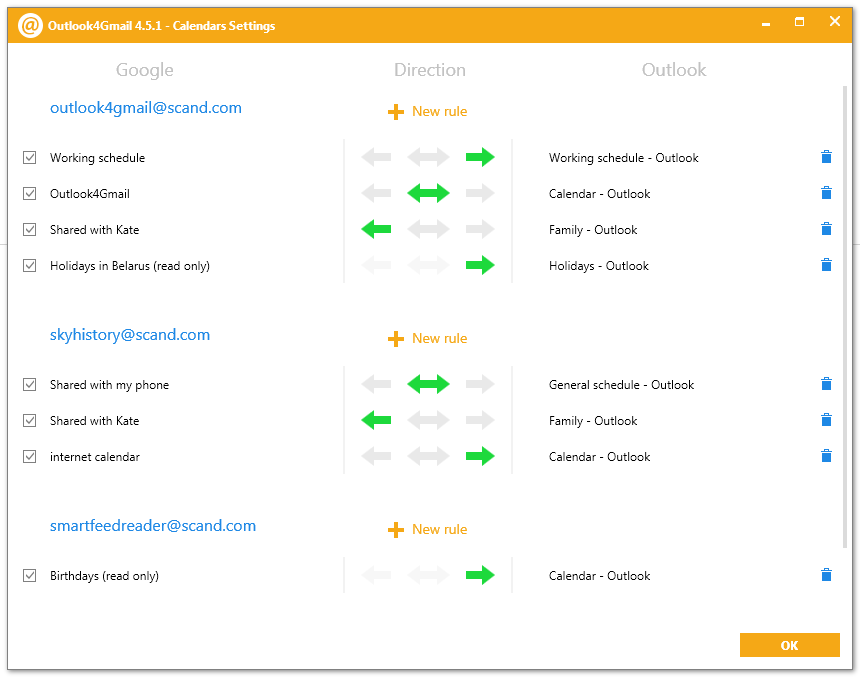Choose two-way sync arrow for Outlook4Gmail
860x677 pixels.
pos(428,193)
